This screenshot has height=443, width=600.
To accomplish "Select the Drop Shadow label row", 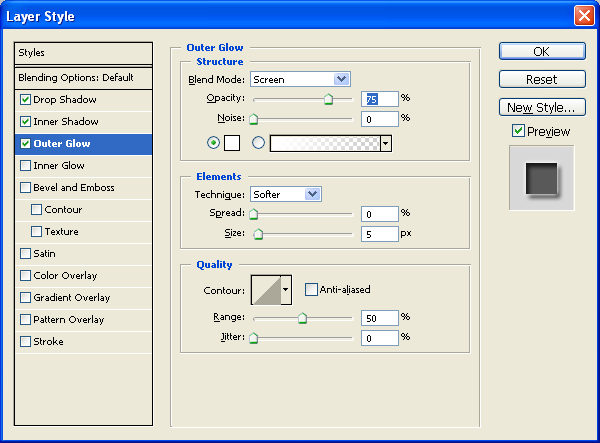I will point(83,100).
